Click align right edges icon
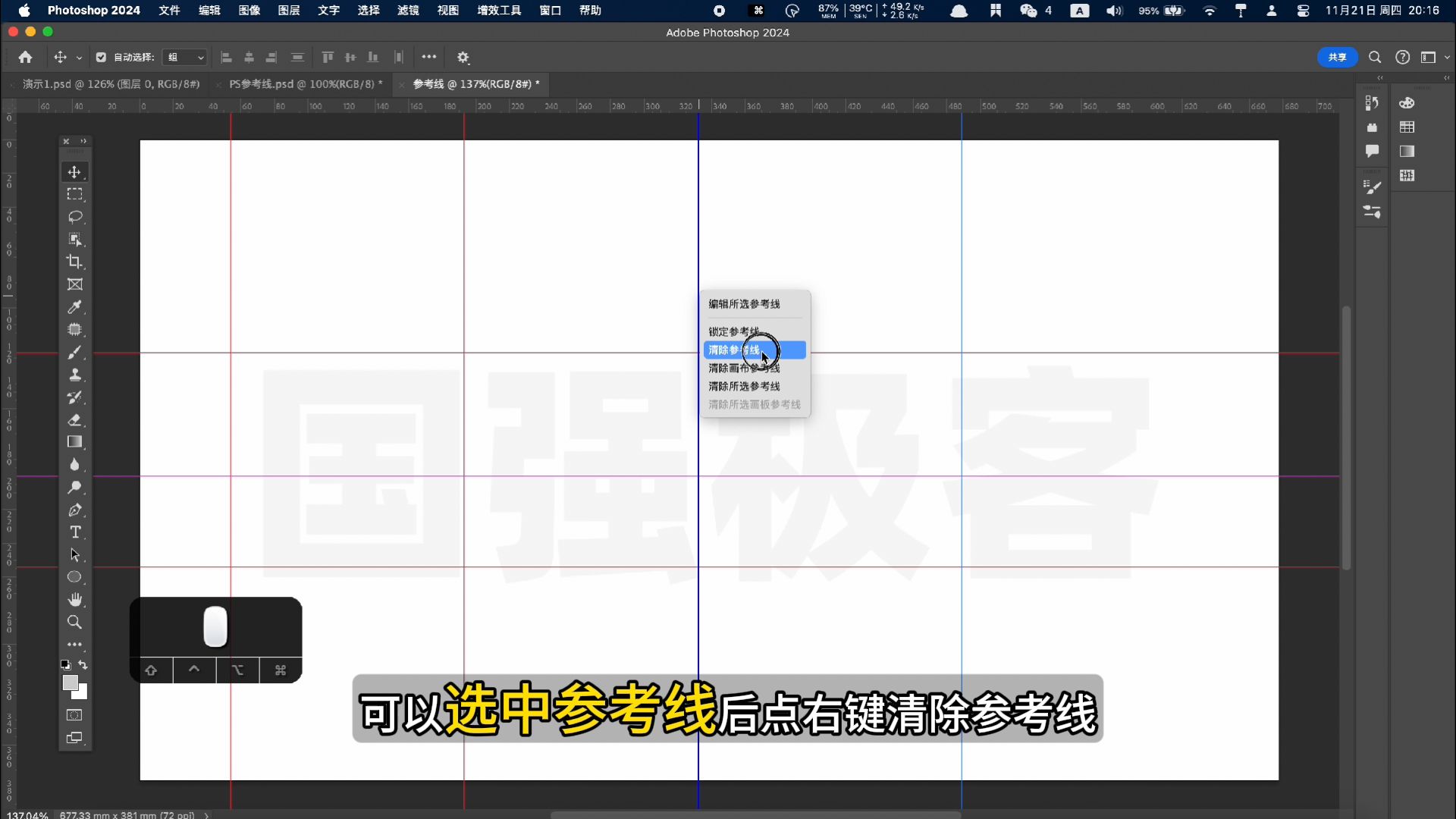Image resolution: width=1456 pixels, height=819 pixels. point(271,57)
